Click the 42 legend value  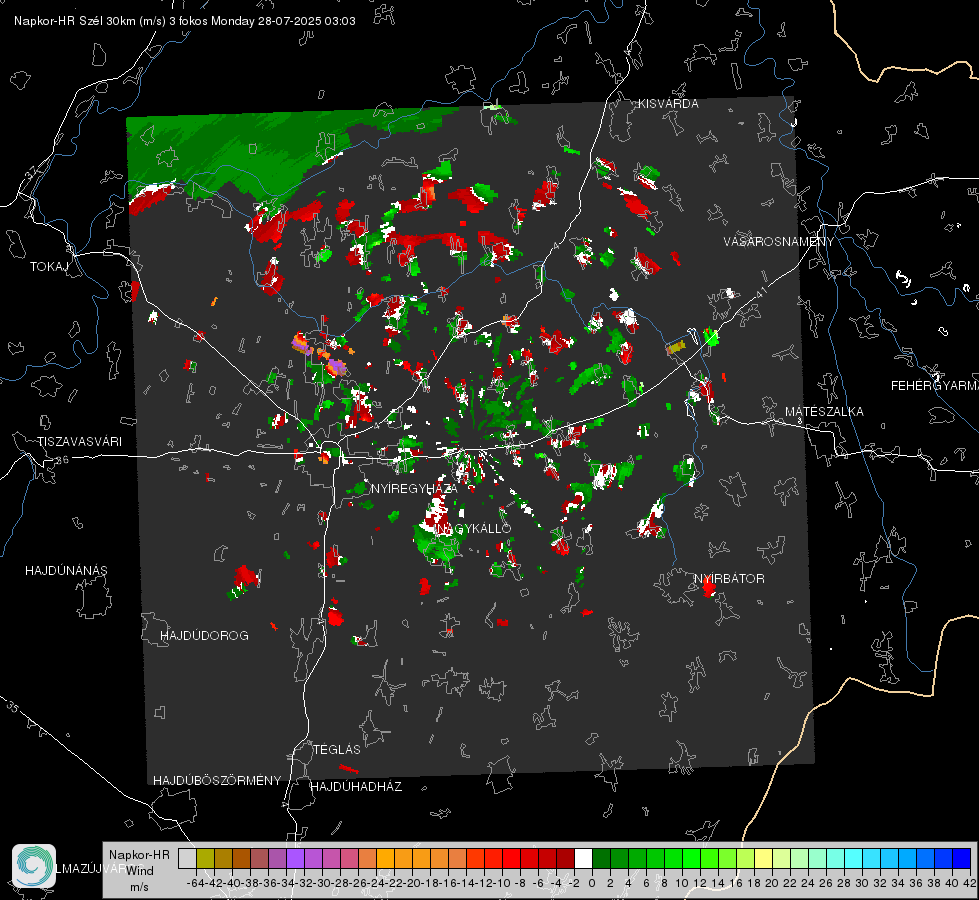point(970,884)
